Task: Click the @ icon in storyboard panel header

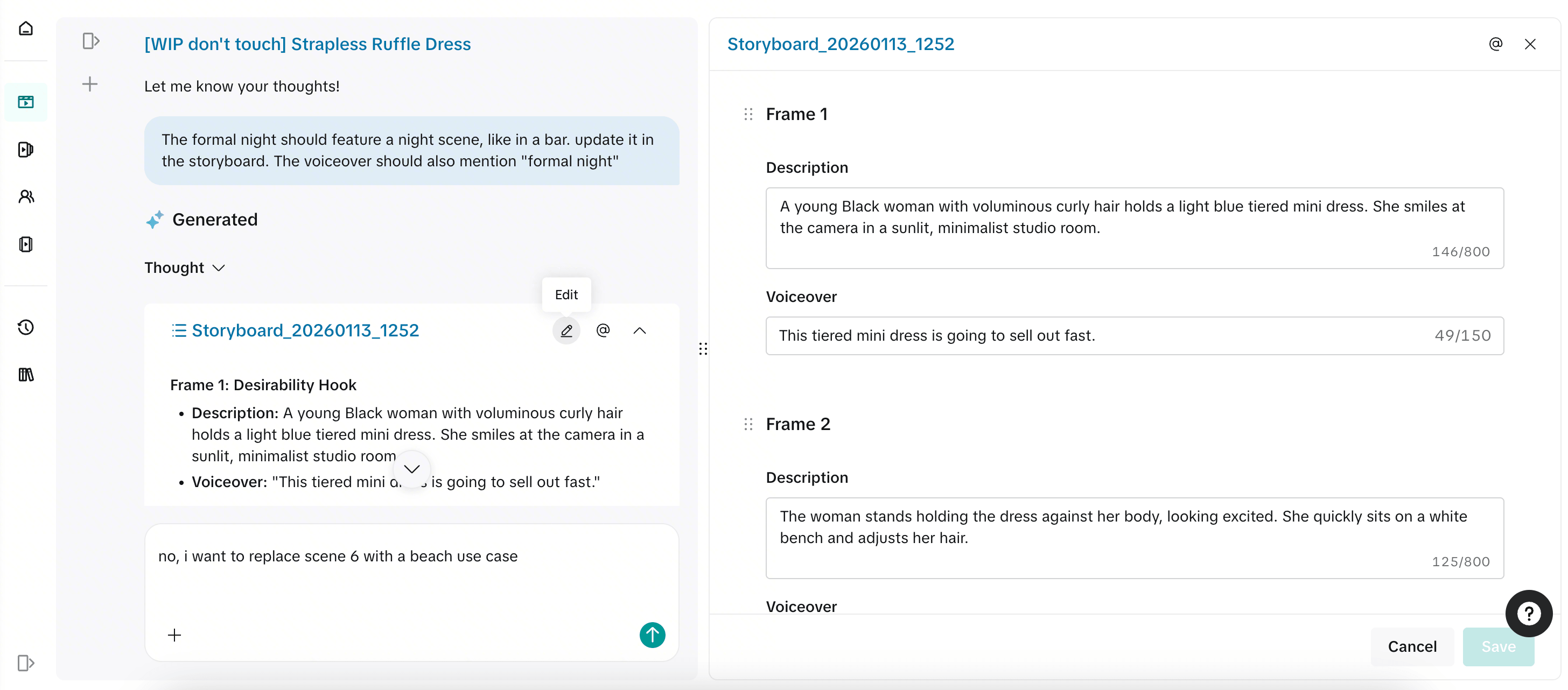Action: [1495, 44]
